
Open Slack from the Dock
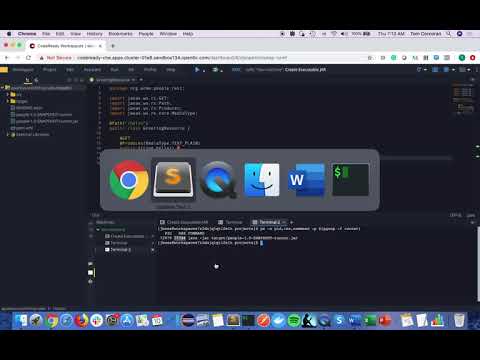[97, 320]
